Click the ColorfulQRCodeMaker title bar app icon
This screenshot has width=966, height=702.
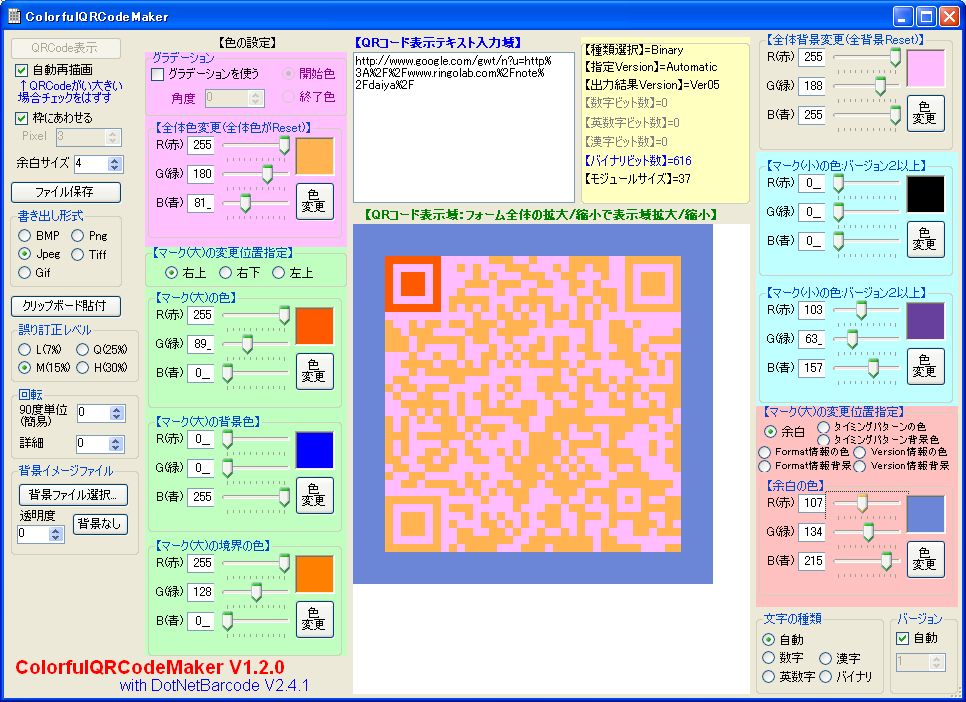(14, 16)
